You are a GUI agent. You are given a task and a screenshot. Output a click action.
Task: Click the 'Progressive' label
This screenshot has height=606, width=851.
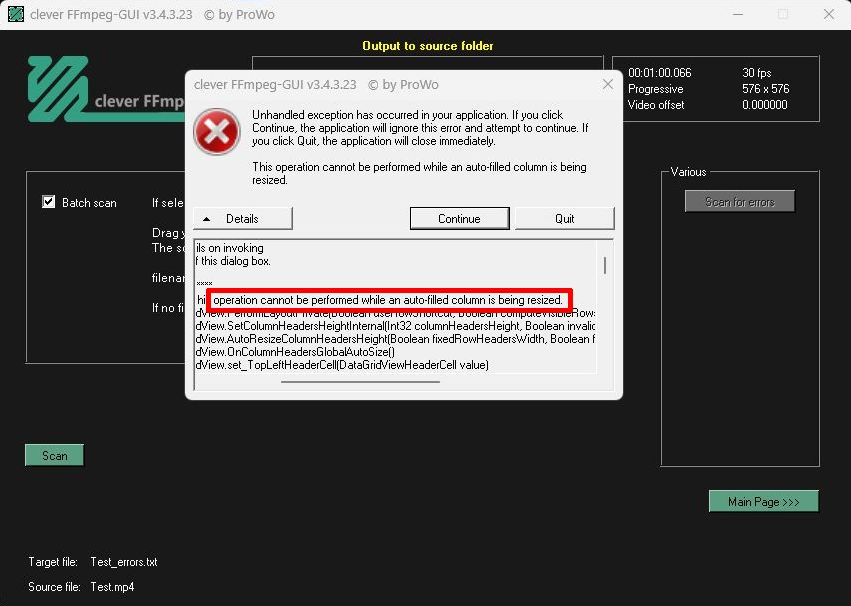[x=655, y=89]
